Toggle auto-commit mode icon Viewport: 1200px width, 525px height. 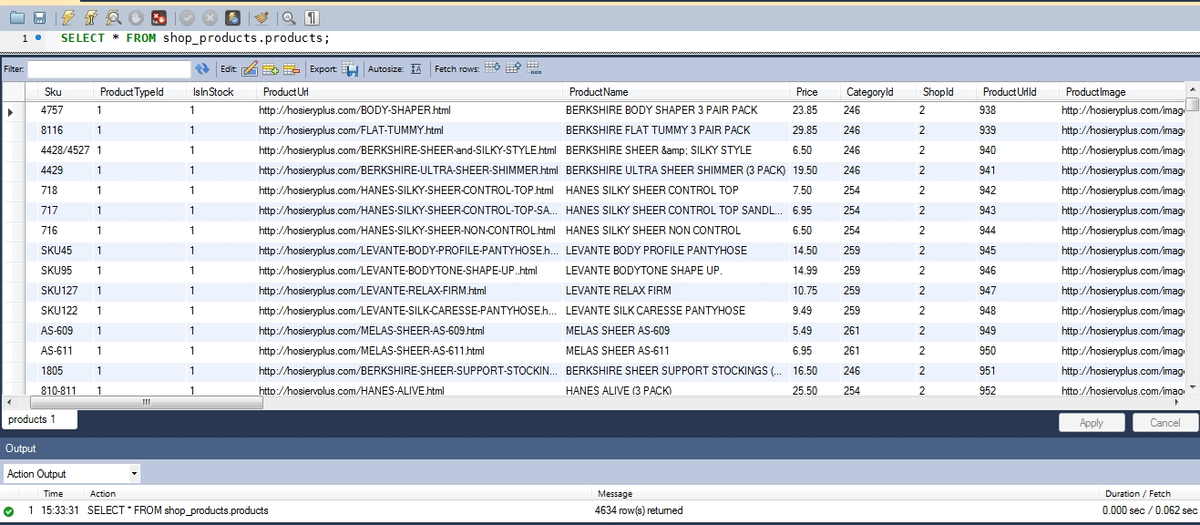[233, 18]
